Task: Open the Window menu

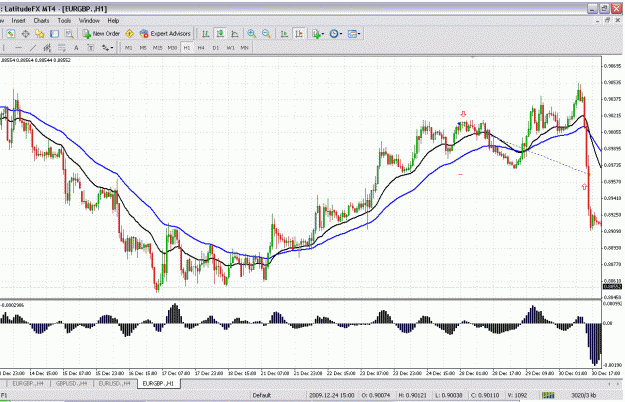Action: coord(89,21)
